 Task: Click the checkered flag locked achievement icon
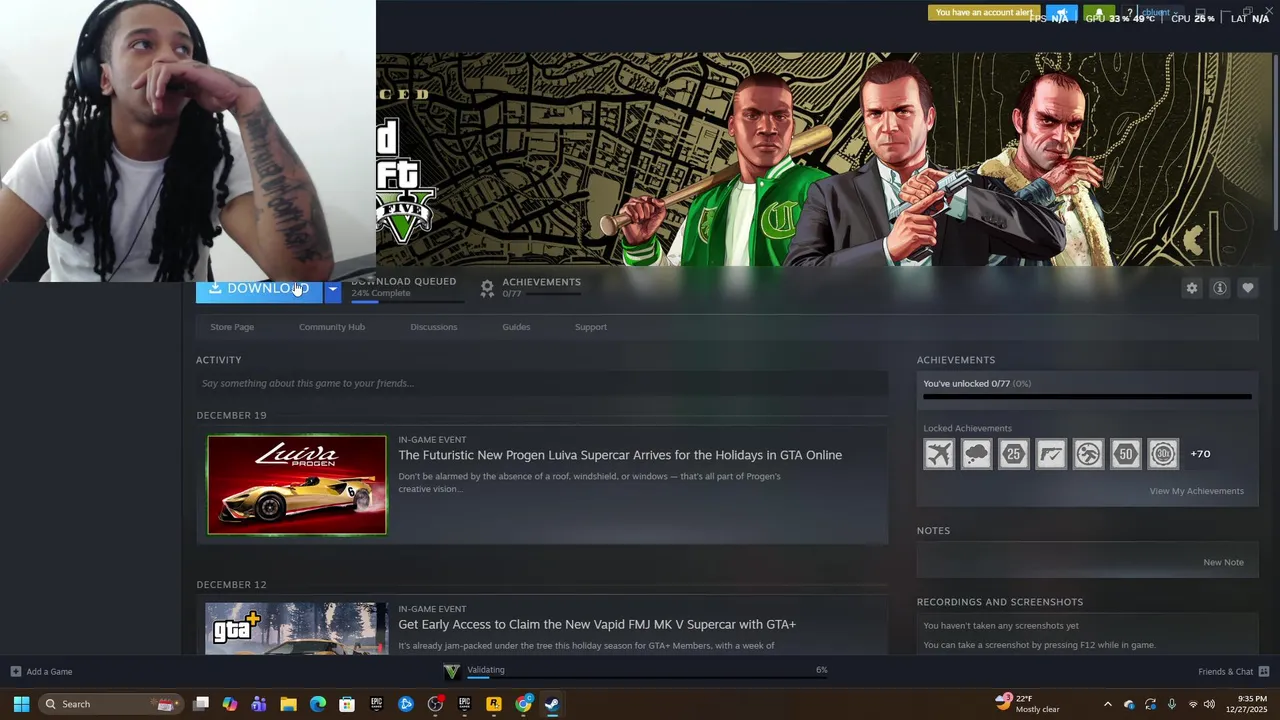[x=1051, y=454]
